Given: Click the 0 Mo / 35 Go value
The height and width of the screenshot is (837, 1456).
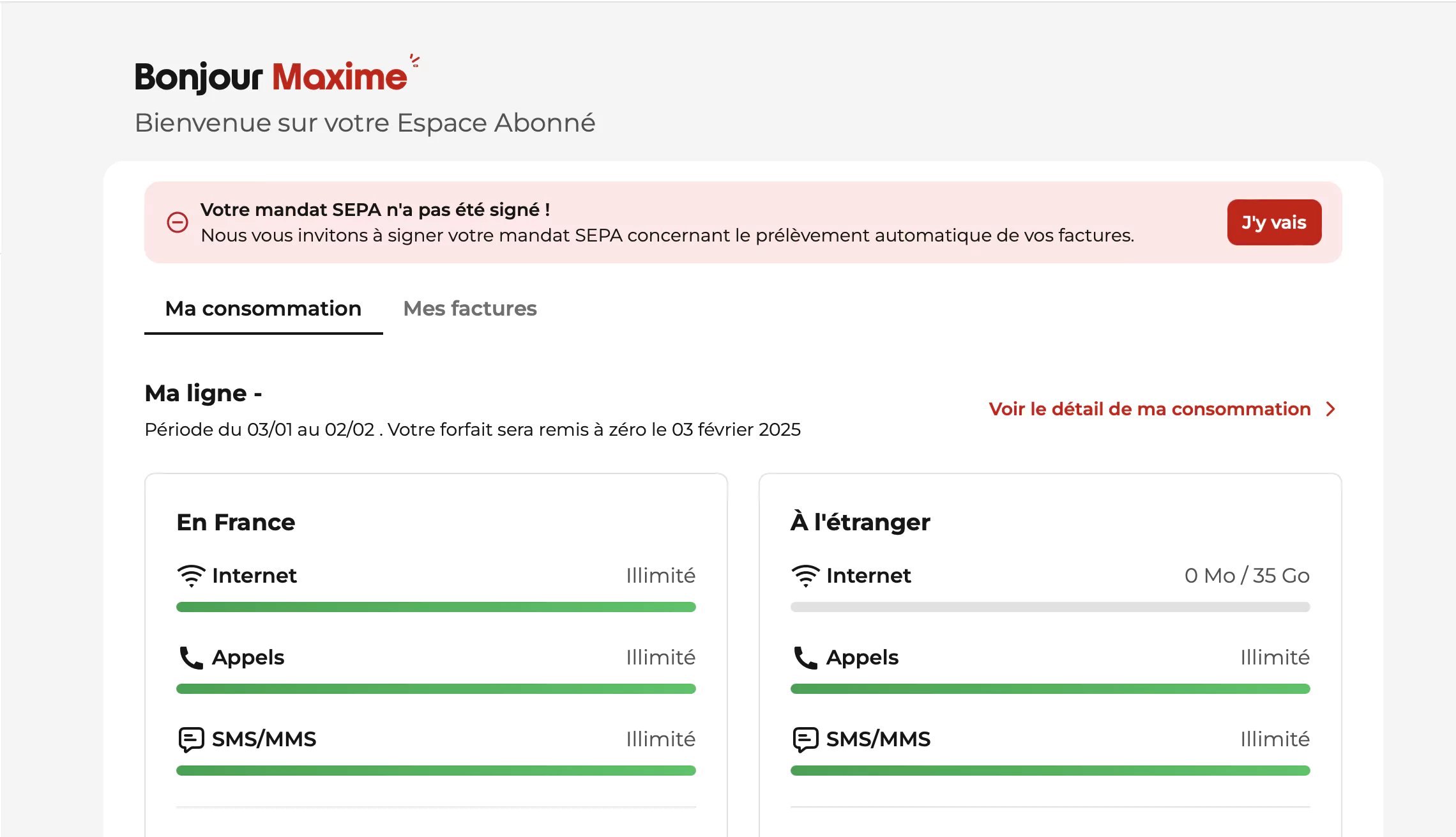Looking at the screenshot, I should (1247, 576).
